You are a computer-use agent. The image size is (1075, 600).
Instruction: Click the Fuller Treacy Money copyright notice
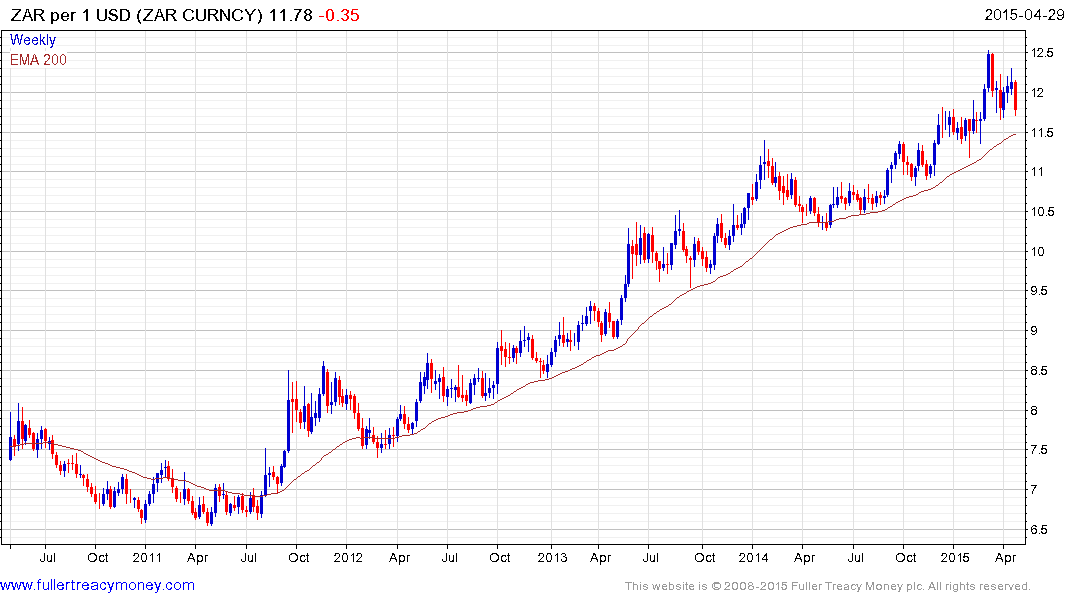827,586
